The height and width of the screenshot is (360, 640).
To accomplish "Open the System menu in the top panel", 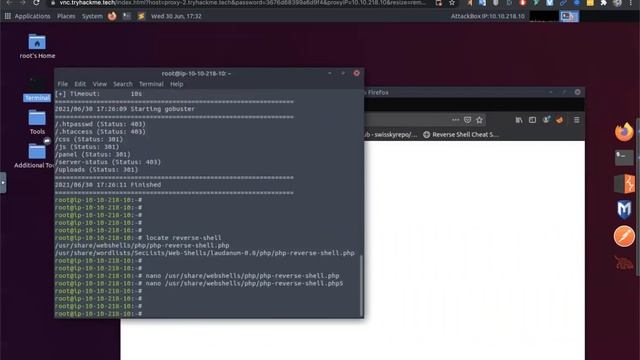I will 92,16.
